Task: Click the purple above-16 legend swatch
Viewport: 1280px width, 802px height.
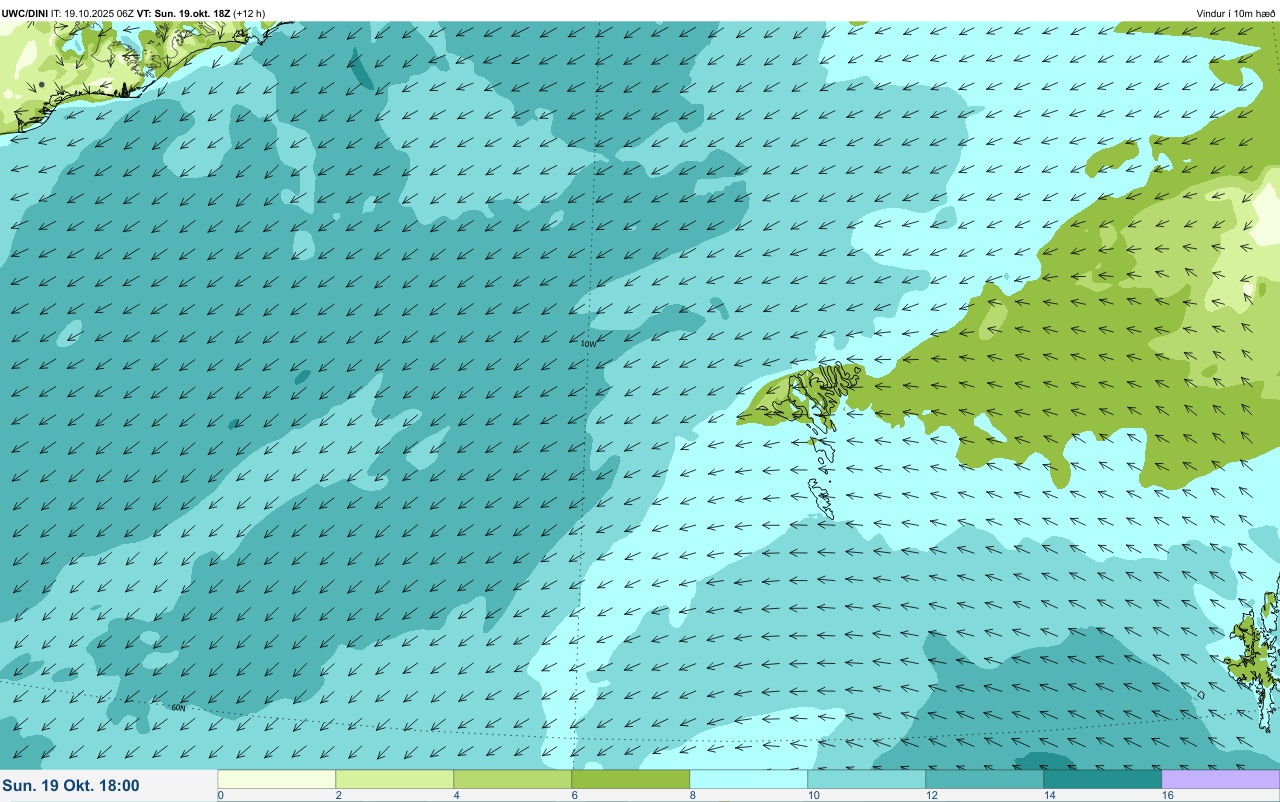Action: click(x=1221, y=779)
